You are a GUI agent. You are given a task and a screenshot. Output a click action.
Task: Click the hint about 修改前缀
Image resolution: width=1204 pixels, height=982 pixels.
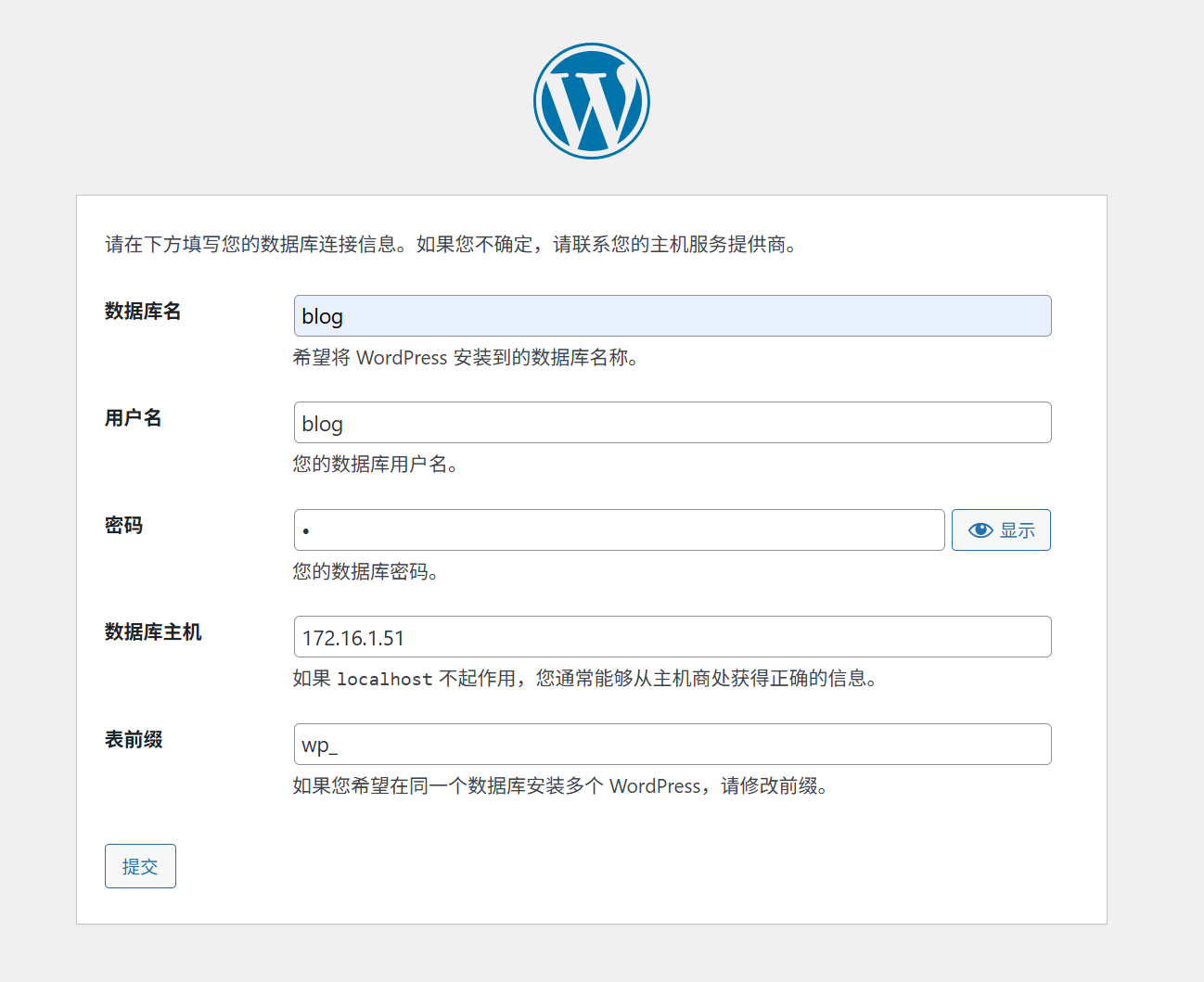point(560,786)
